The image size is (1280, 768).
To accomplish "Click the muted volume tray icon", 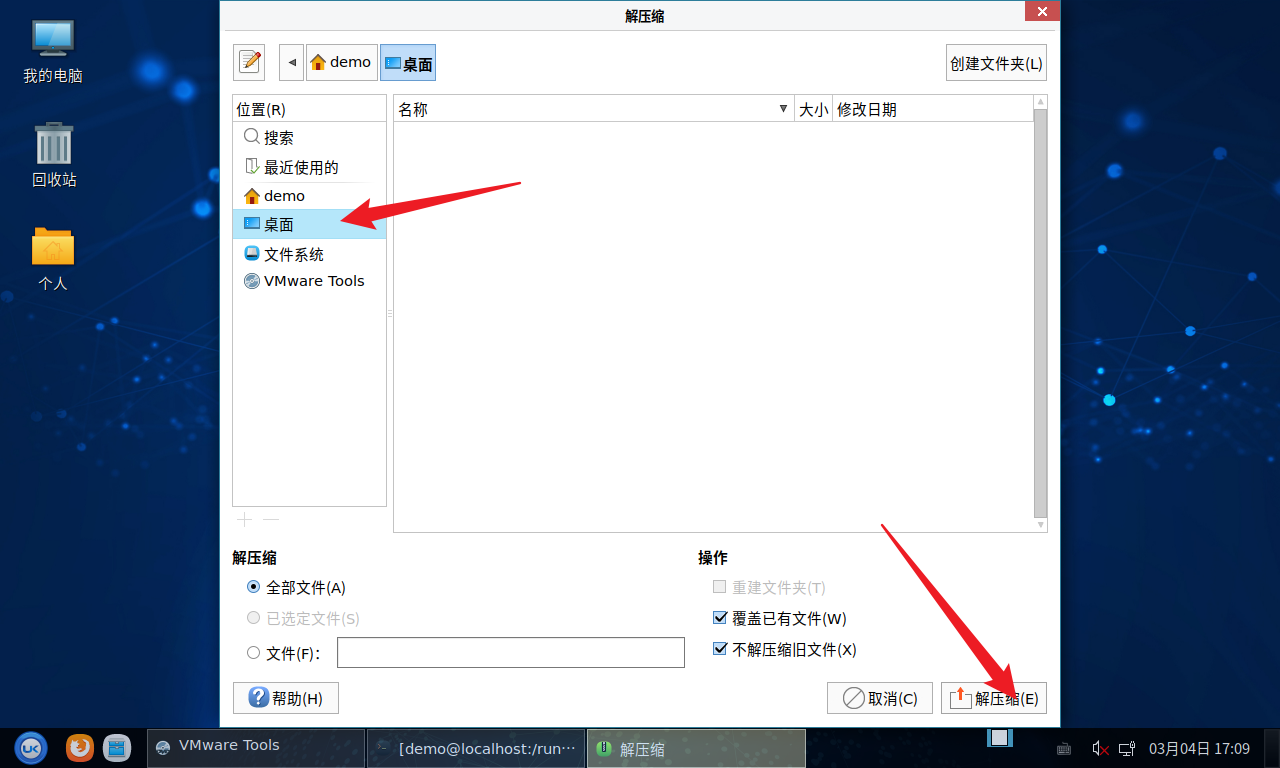I will tap(1101, 748).
